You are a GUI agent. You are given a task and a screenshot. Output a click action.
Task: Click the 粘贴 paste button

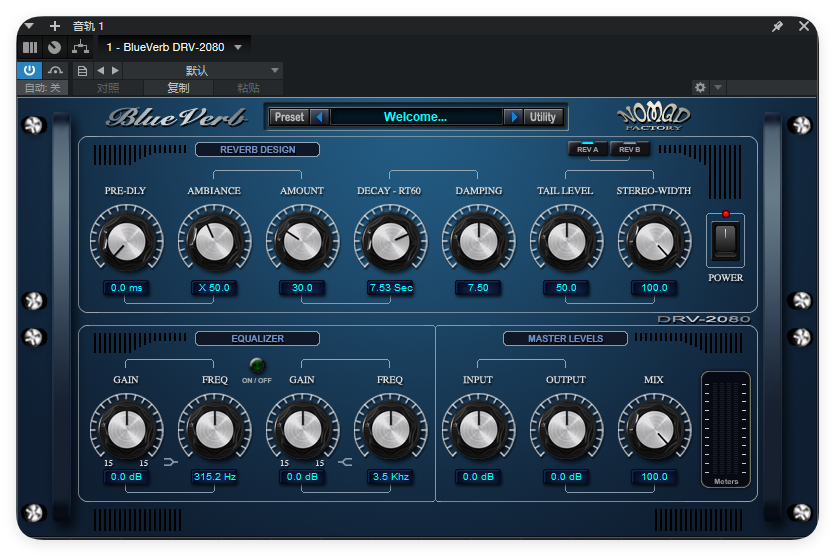pos(248,87)
